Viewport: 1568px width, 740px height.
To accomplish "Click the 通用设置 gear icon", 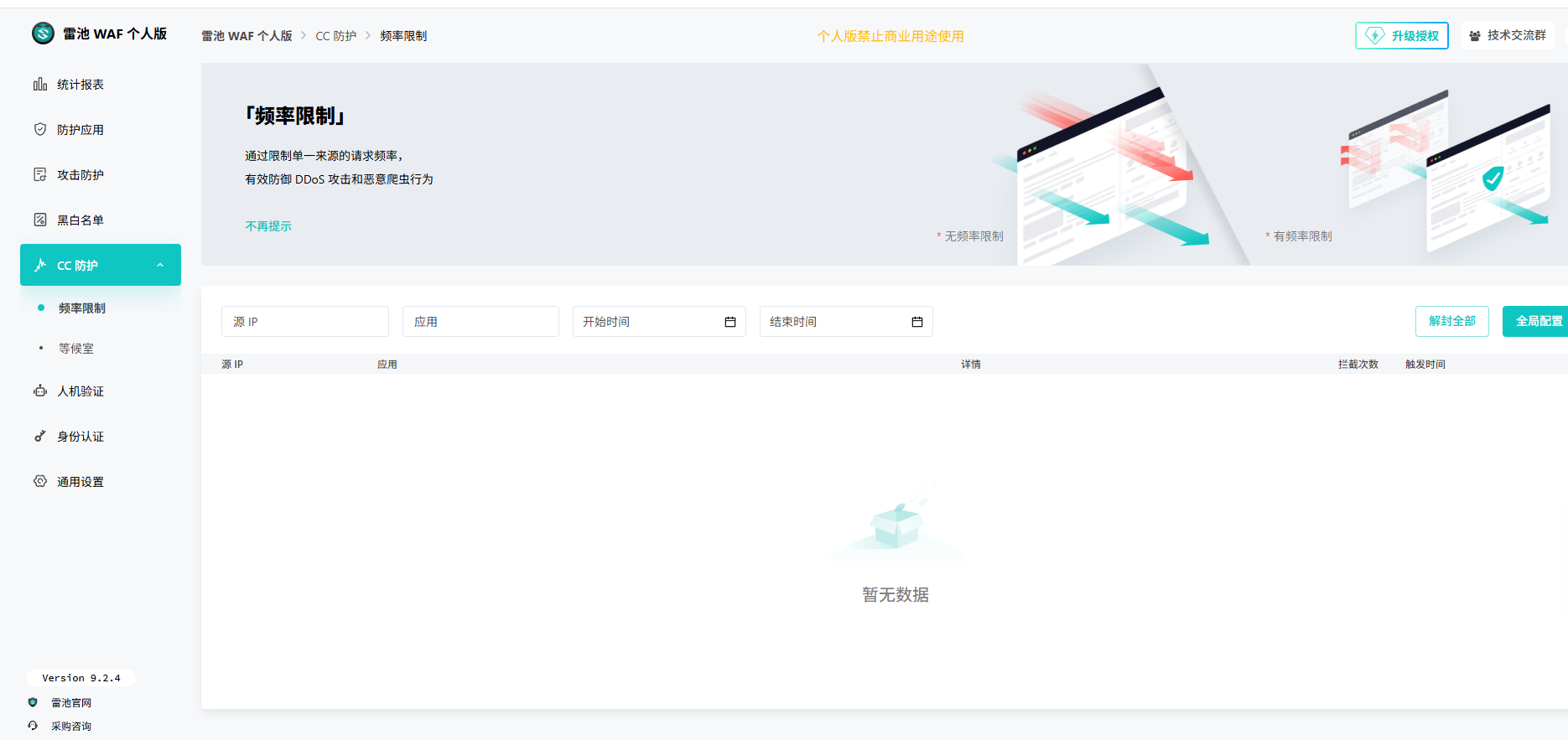I will [x=40, y=481].
